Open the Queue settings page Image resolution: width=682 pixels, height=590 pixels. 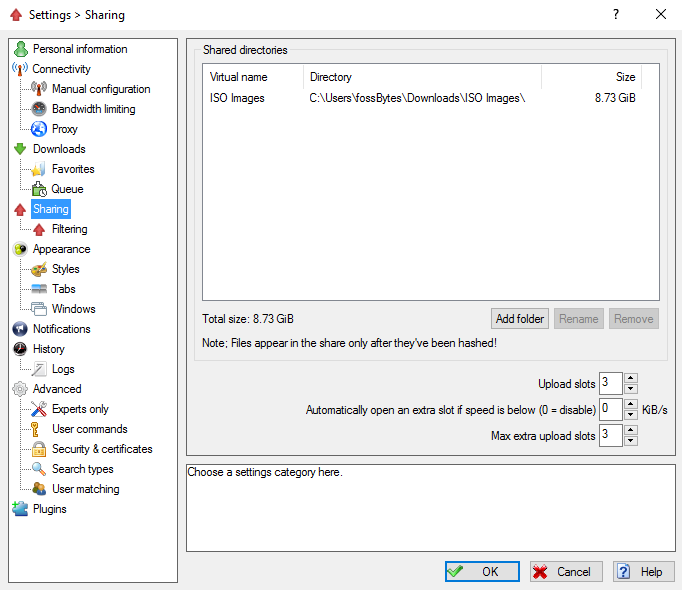tap(67, 189)
